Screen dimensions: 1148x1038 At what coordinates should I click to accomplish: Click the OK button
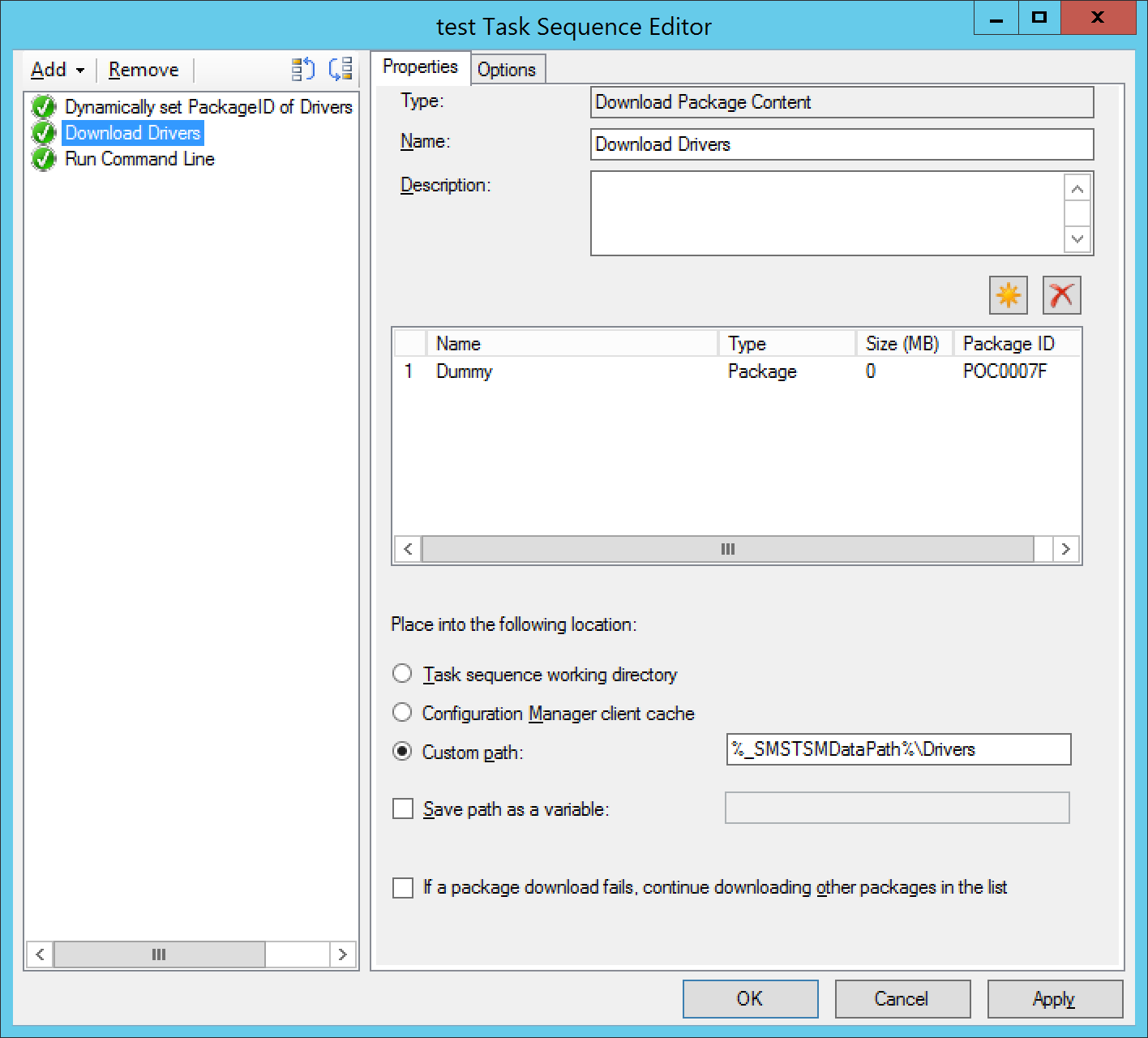coord(750,998)
